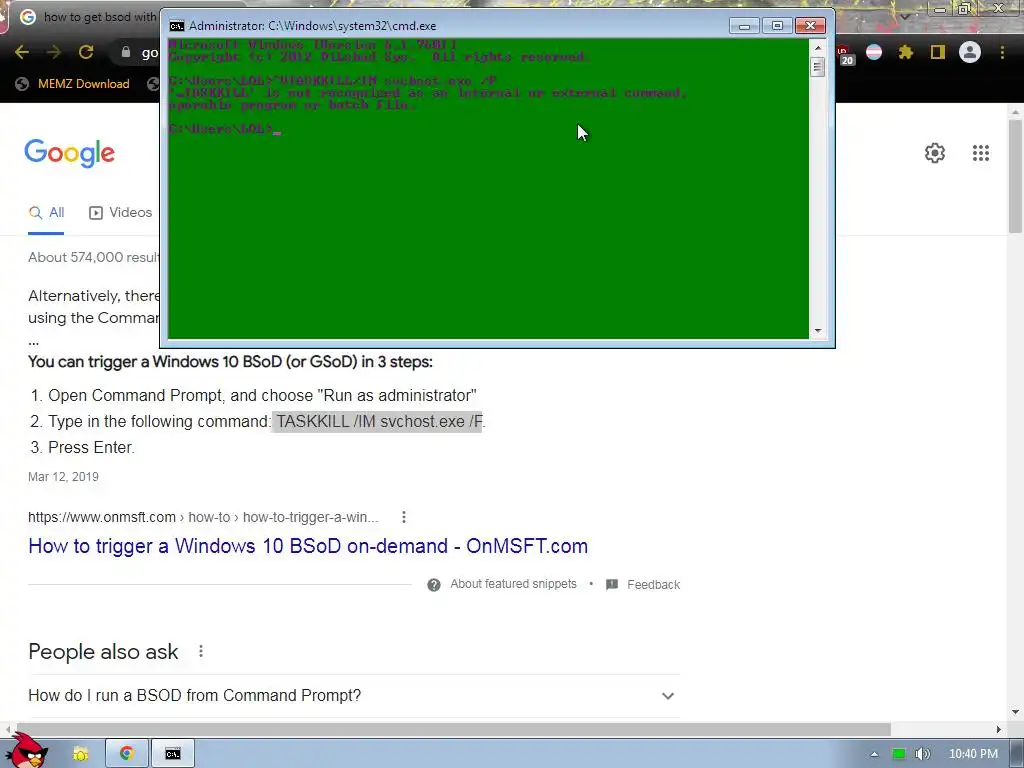Click the horizontal scrollbar right arrow
The image size is (1024, 768).
point(999,729)
